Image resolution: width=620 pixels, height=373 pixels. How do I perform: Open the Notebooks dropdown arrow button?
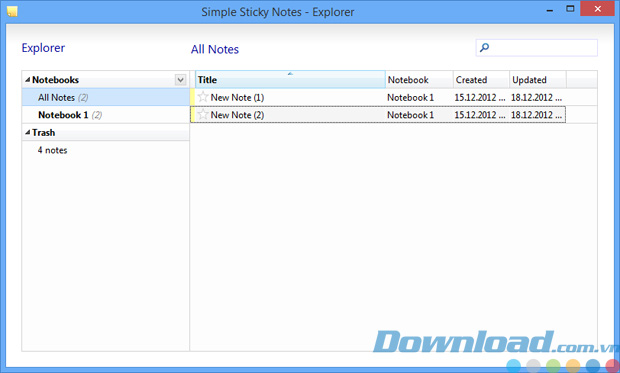[180, 80]
